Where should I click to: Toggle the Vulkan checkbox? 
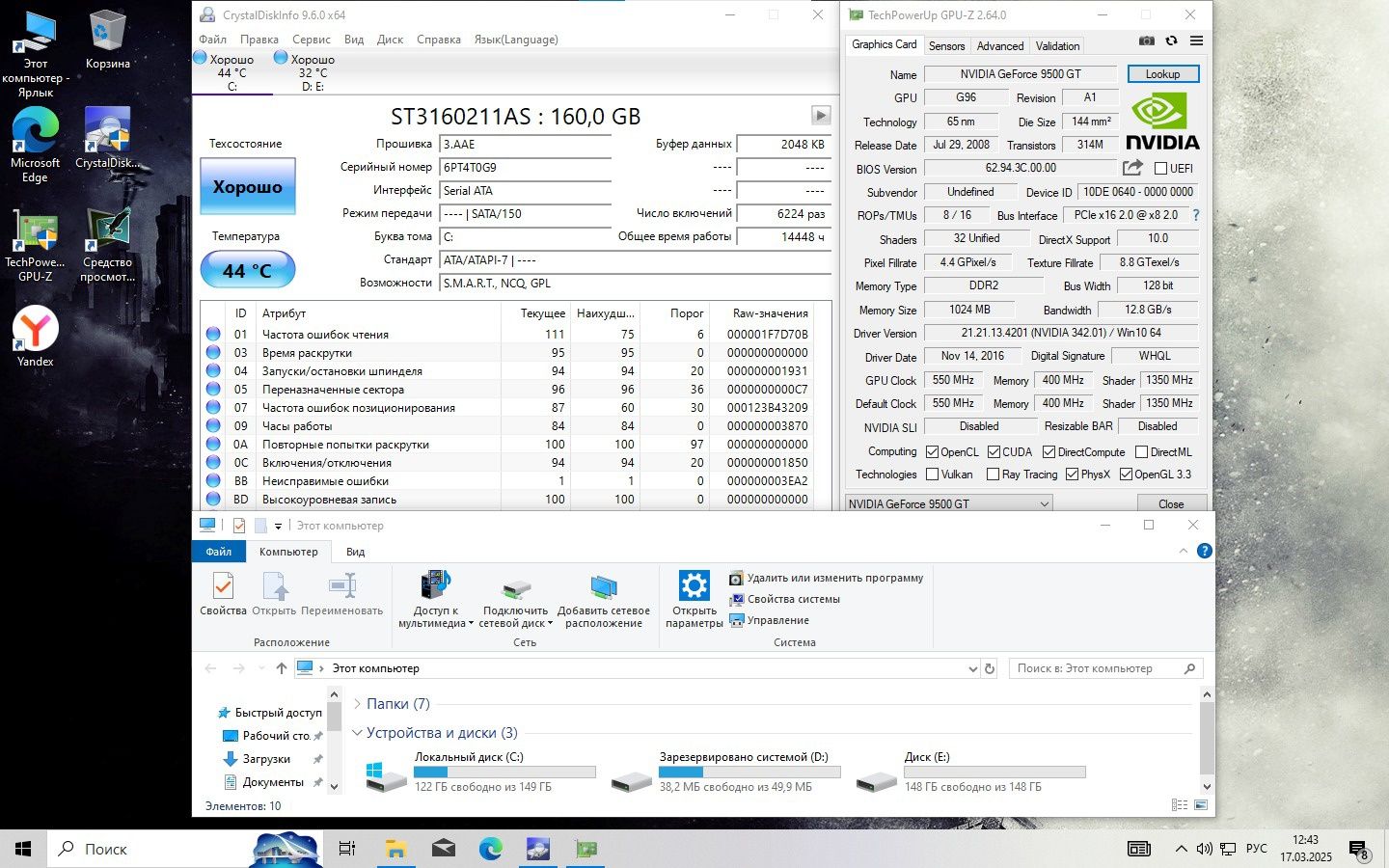coord(932,474)
